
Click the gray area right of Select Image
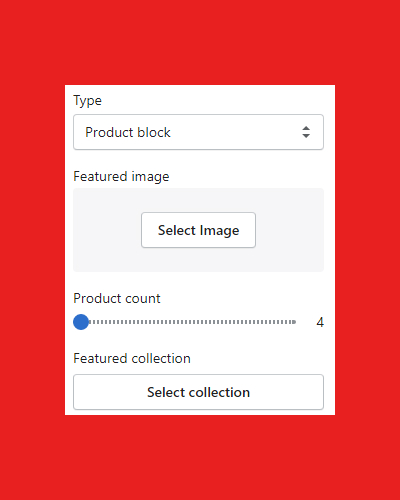290,230
